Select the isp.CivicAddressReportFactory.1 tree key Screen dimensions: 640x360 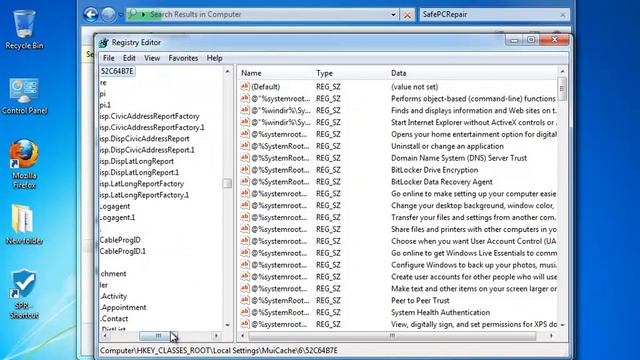(152, 127)
